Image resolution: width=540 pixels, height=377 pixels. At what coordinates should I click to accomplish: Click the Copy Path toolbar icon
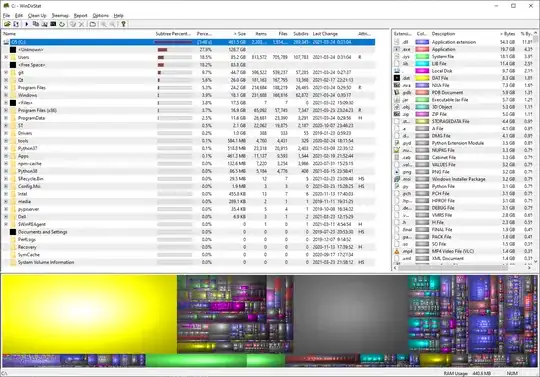point(35,24)
